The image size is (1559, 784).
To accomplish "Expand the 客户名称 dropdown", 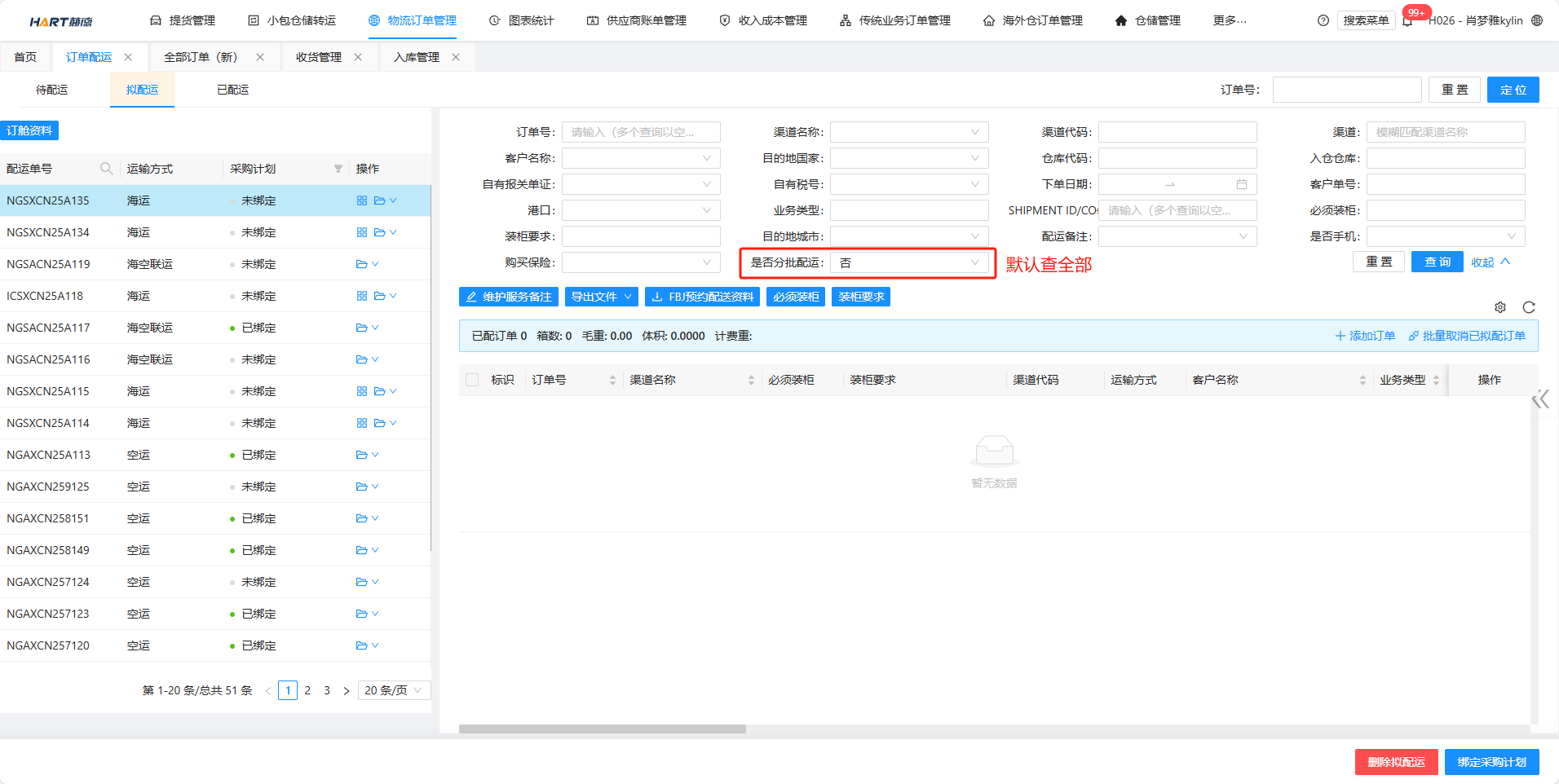I will click(641, 158).
